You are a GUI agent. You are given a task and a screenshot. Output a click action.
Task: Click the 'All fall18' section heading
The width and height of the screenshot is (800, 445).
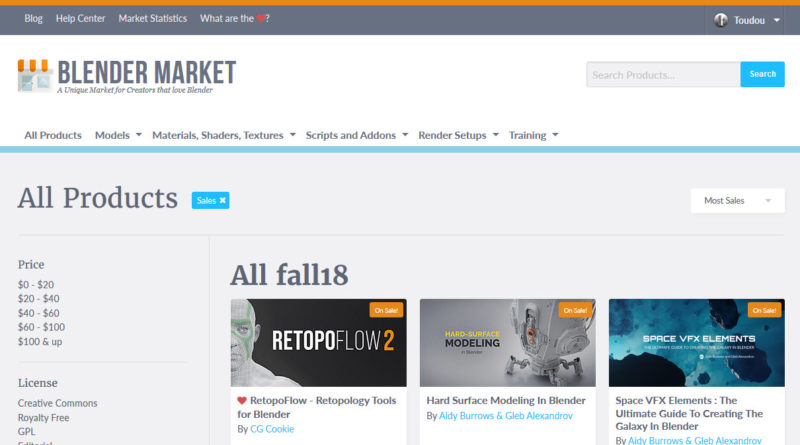289,275
